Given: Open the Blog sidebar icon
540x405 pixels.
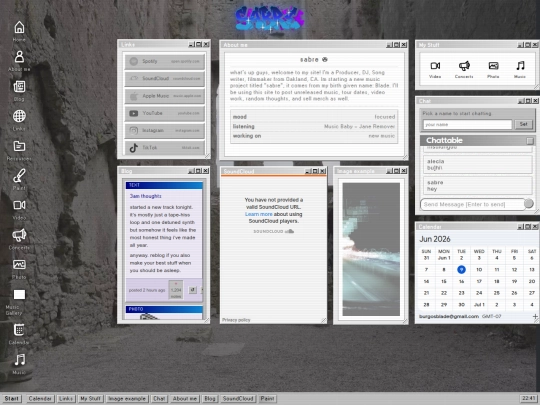Looking at the screenshot, I should [x=19, y=86].
